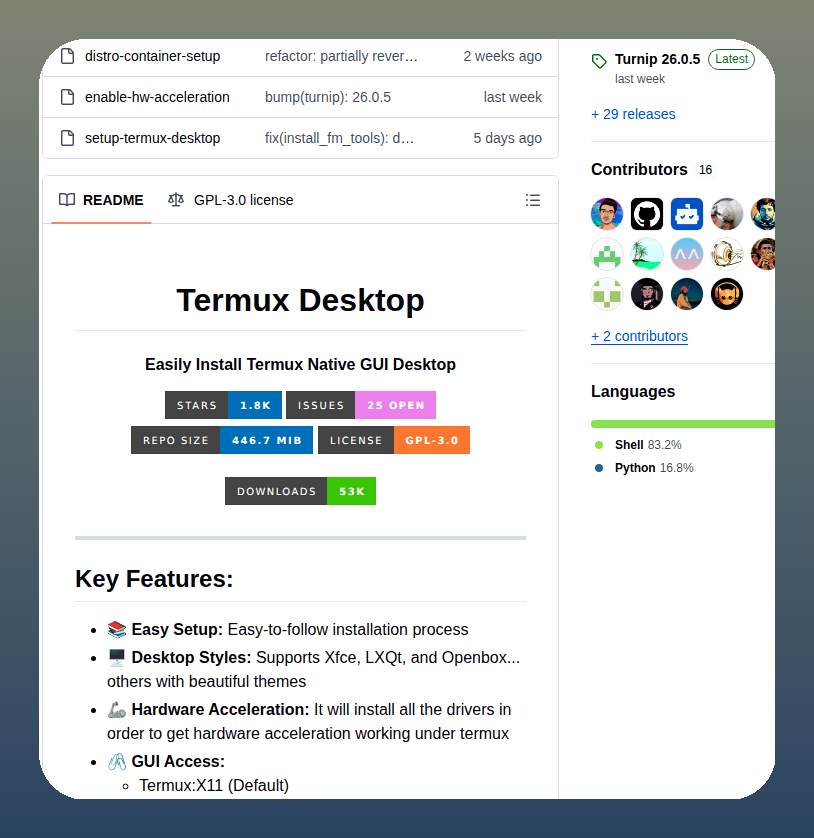Open the enable-hw-acceleration file
Image resolution: width=814 pixels, height=838 pixels.
click(157, 97)
